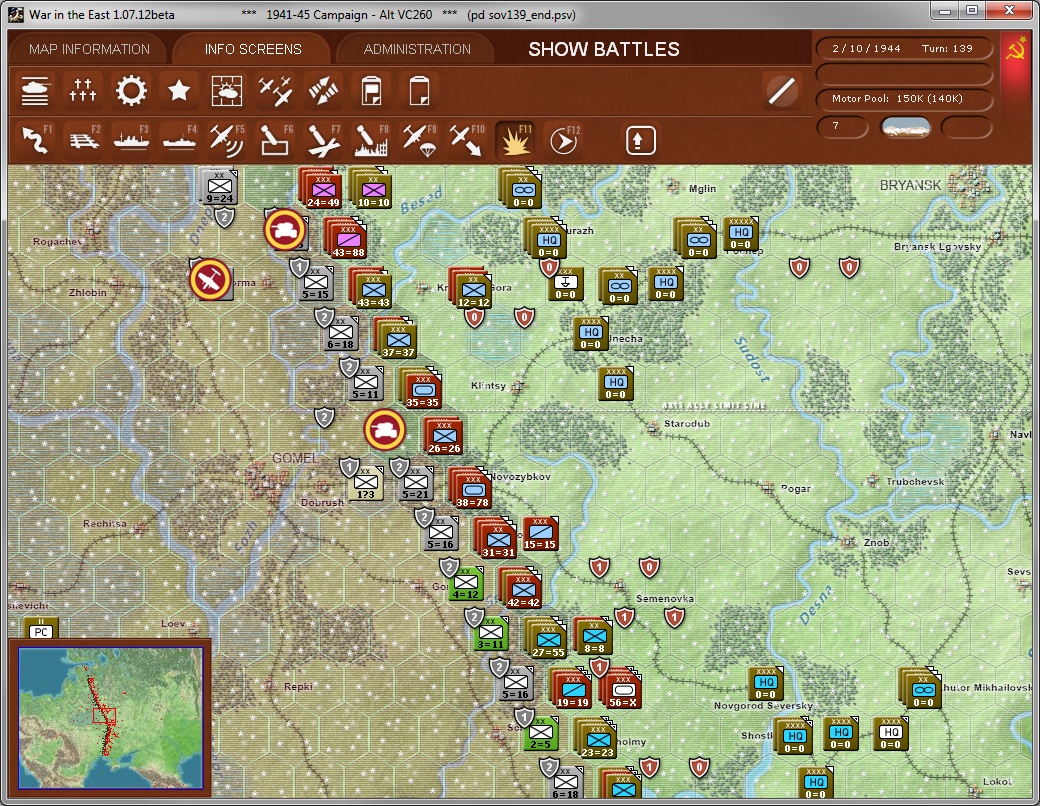Toggle F7 bomb airfield mode
The height and width of the screenshot is (806, 1040).
pos(323,140)
